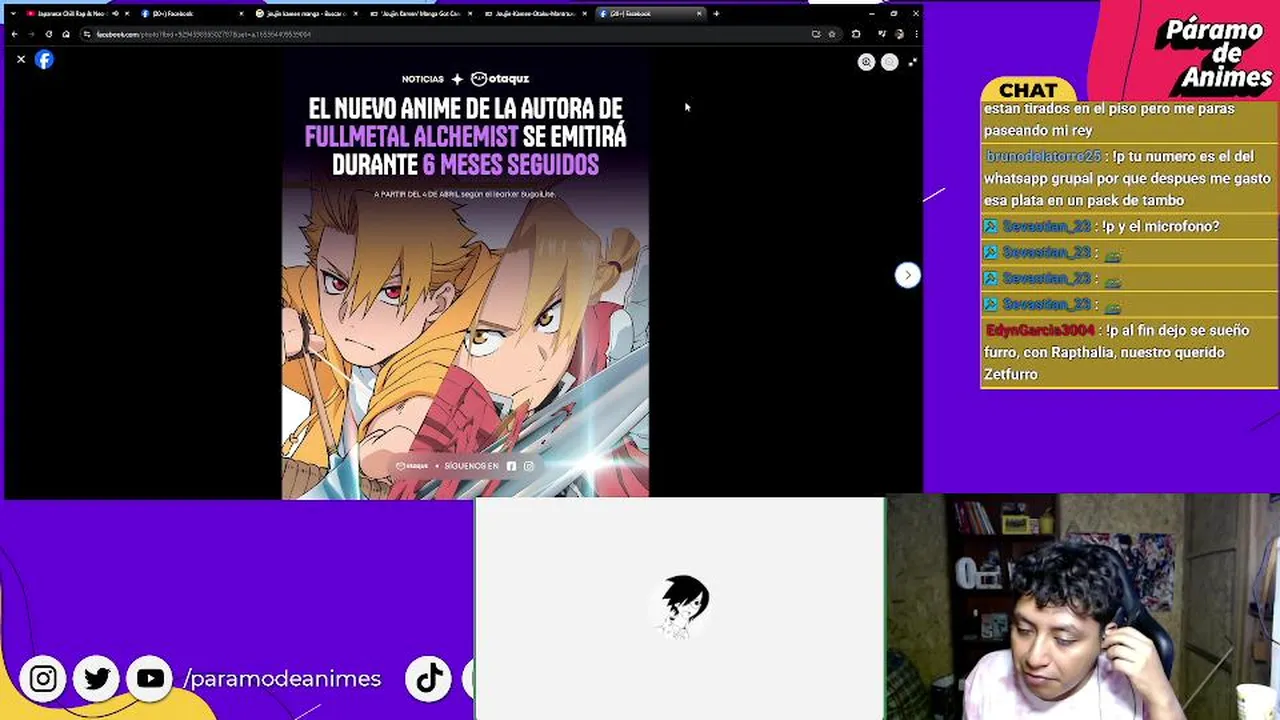Open the browser profile avatar
This screenshot has width=1280, height=720.
[899, 34]
